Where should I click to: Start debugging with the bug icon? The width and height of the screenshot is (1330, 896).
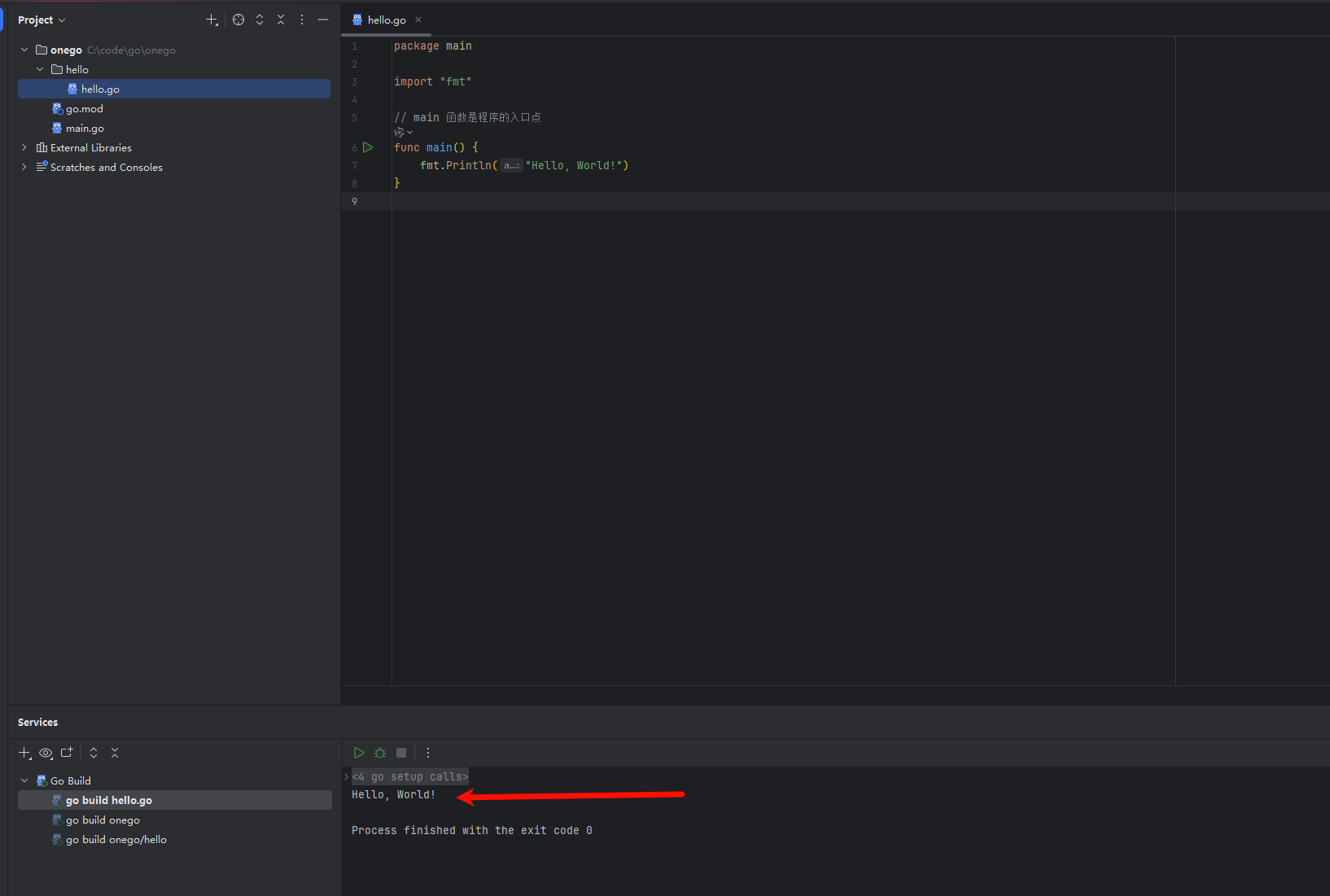coord(380,753)
